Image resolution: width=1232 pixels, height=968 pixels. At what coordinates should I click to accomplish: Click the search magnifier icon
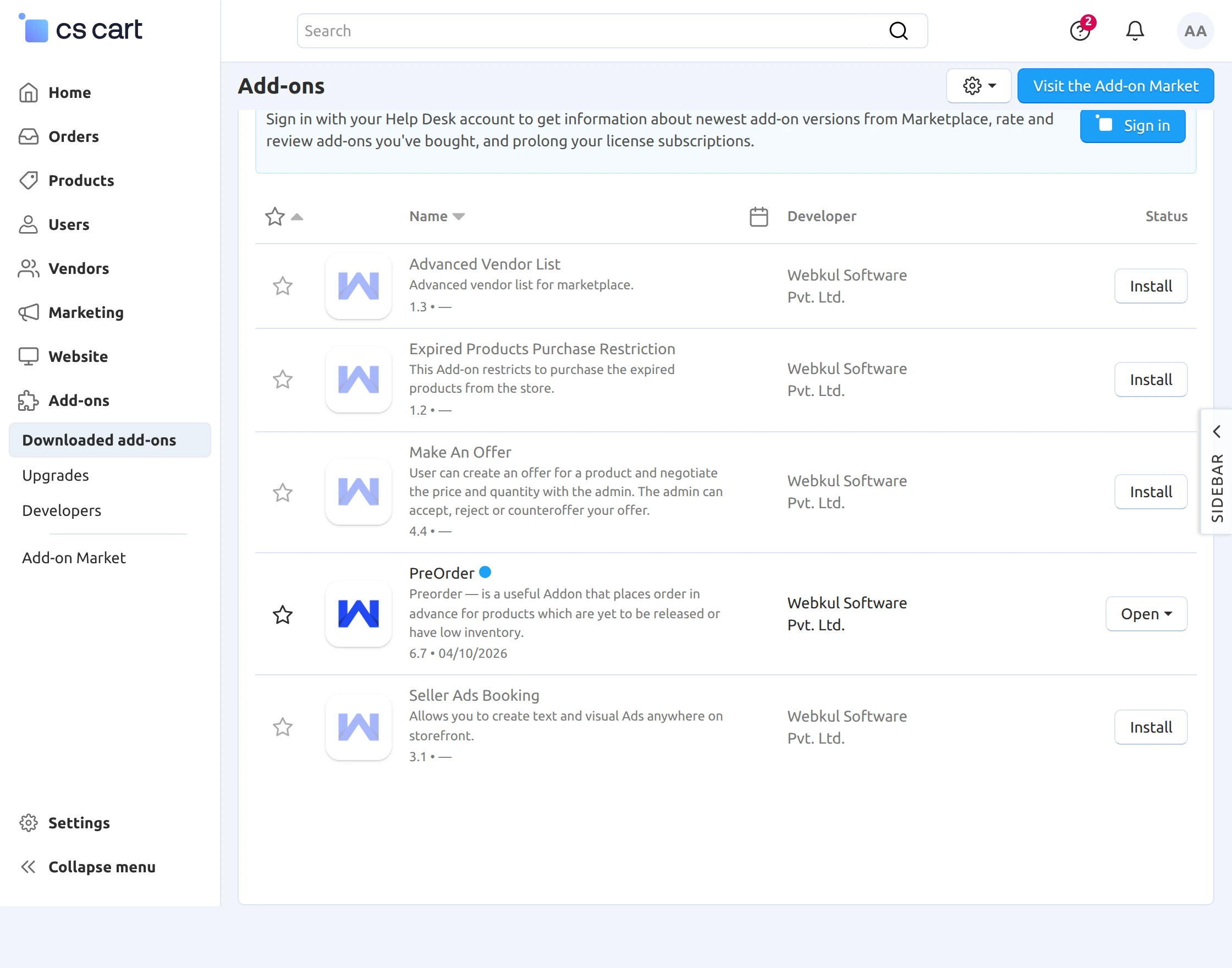point(898,31)
